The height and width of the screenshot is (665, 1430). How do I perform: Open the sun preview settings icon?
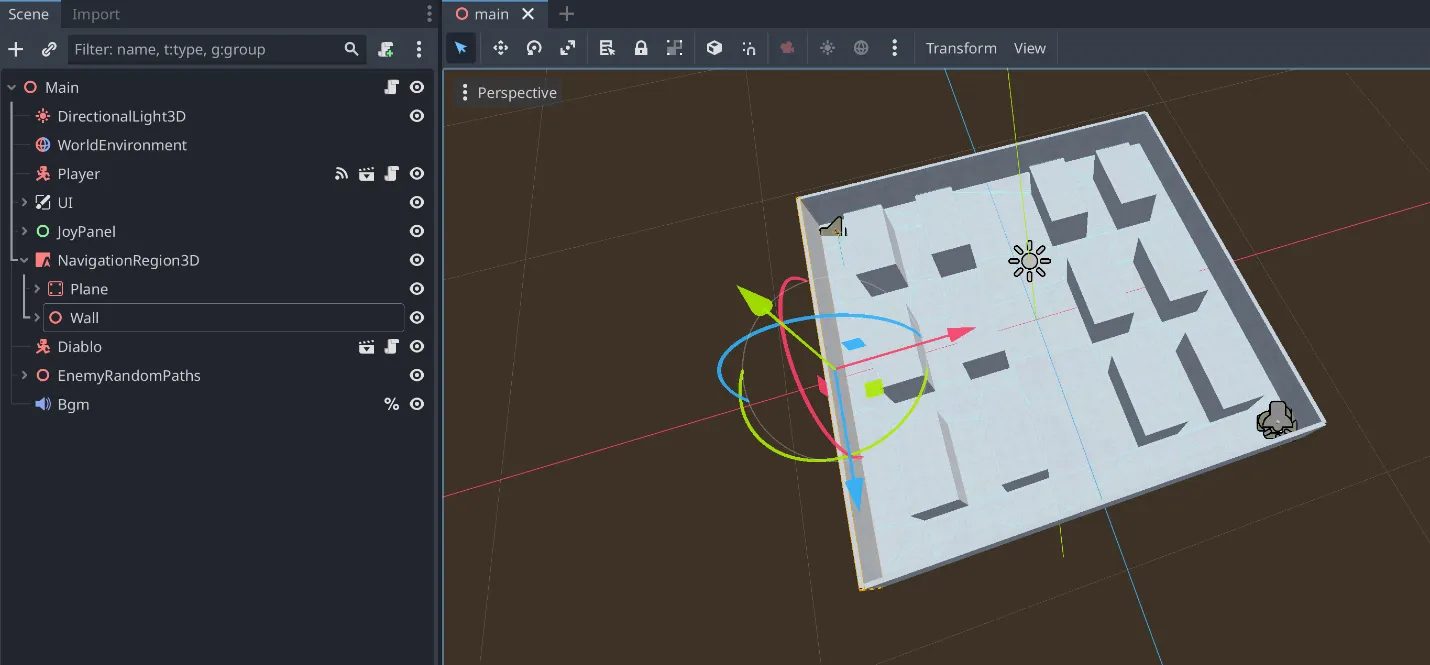click(827, 48)
